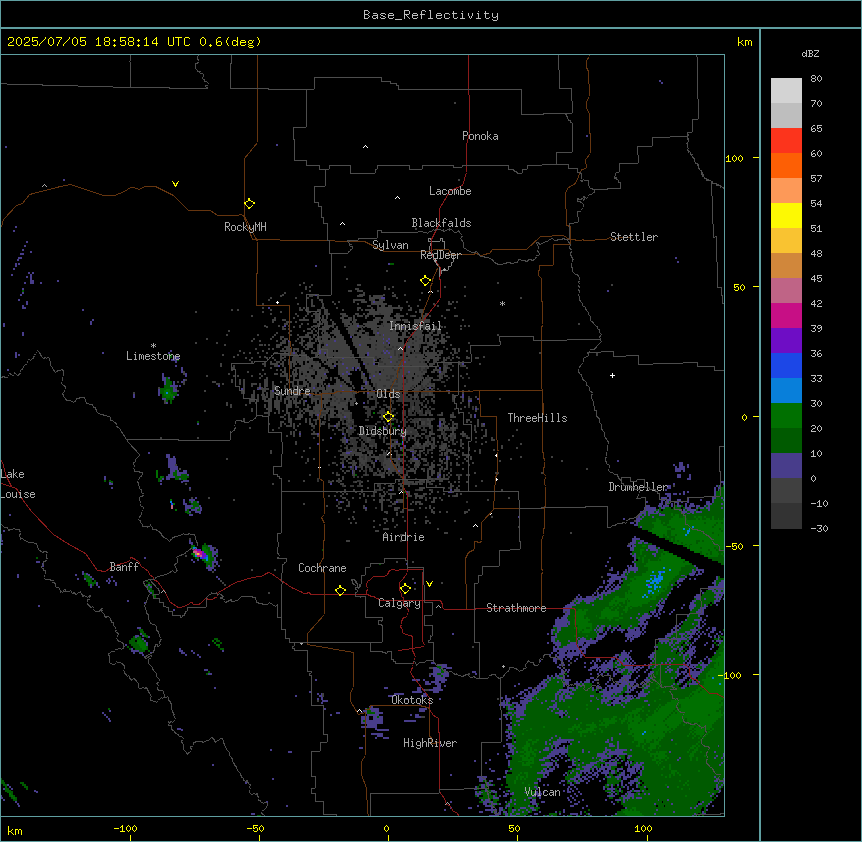Image resolution: width=862 pixels, height=842 pixels.
Task: Select the Airdrie city label
Action: [x=403, y=537]
